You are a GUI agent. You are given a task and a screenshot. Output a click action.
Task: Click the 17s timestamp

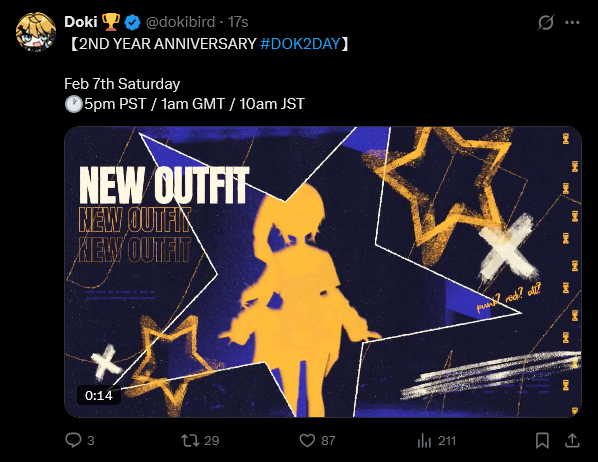[x=238, y=22]
